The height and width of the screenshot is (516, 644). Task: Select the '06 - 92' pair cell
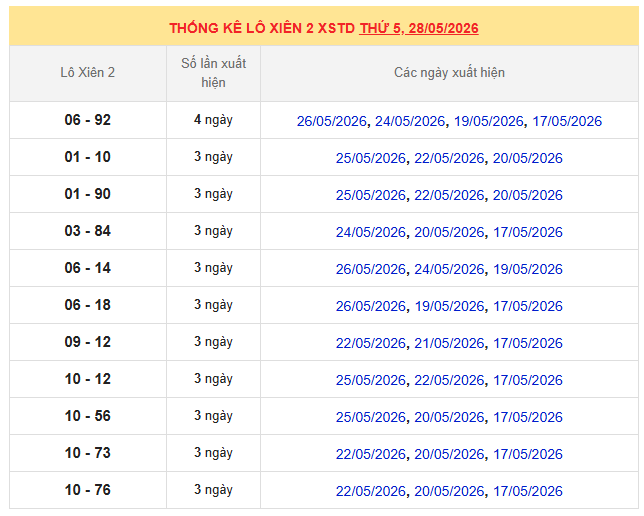click(87, 120)
